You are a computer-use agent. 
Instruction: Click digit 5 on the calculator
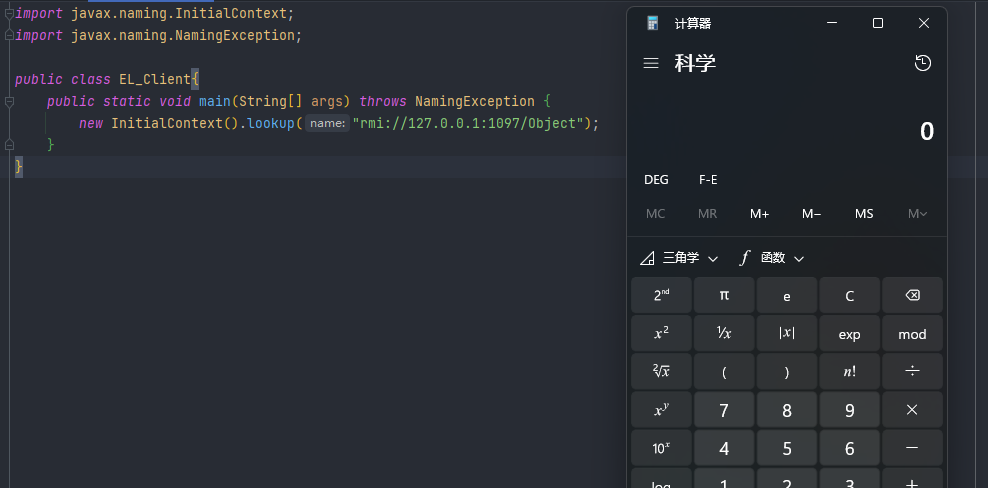787,448
